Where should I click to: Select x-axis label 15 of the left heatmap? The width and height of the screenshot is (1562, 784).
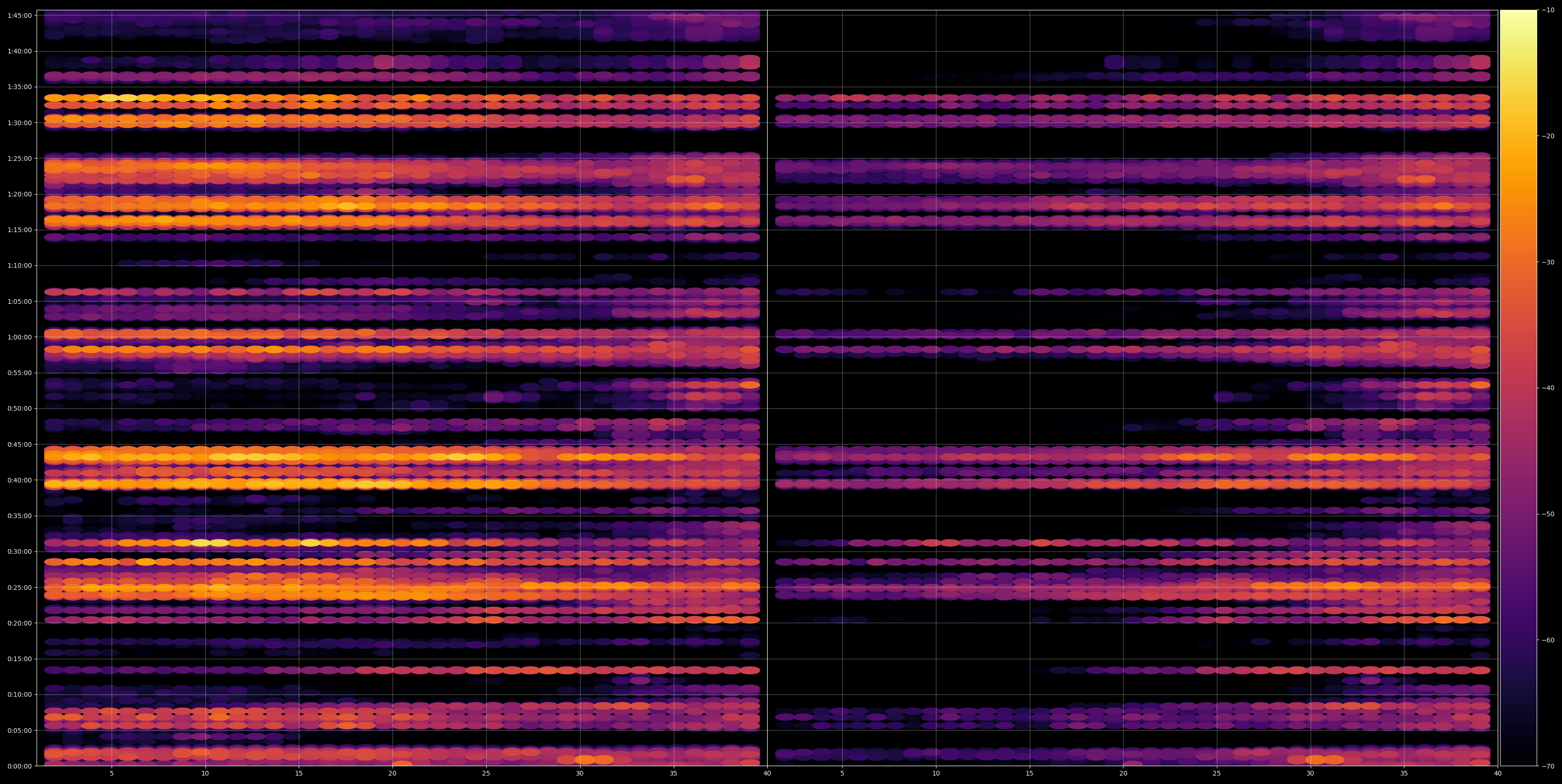coord(299,773)
